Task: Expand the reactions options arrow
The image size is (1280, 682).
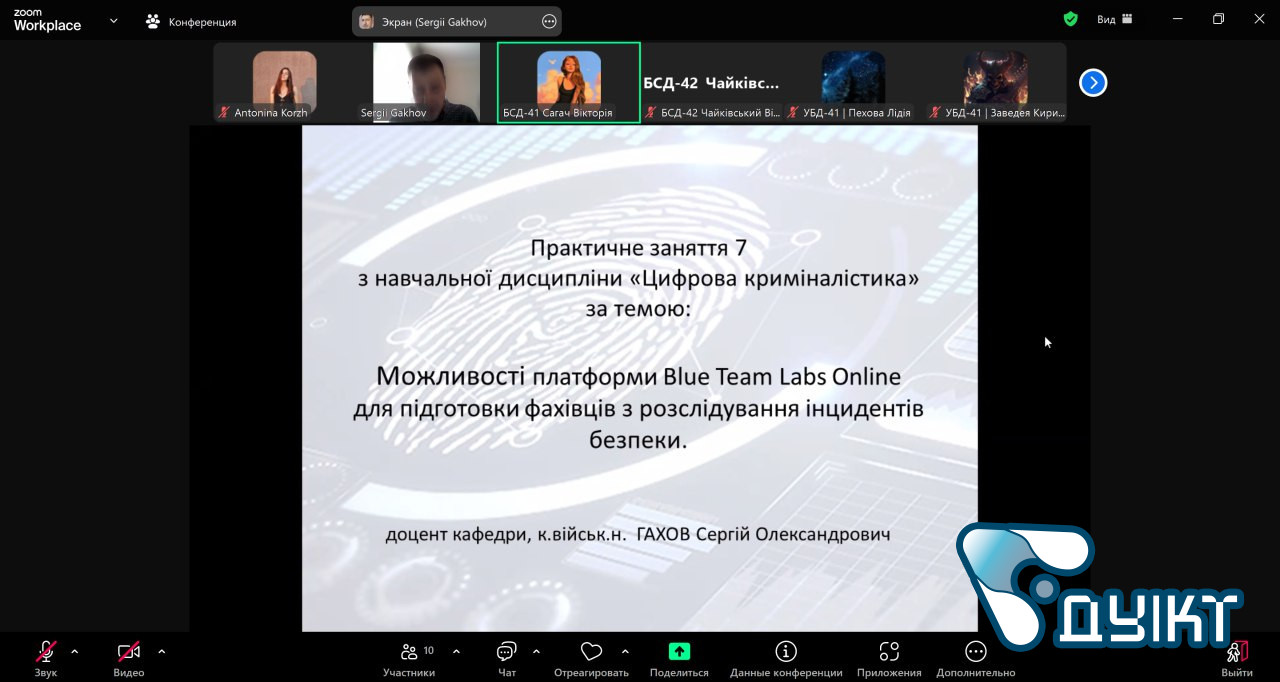Action: 626,651
